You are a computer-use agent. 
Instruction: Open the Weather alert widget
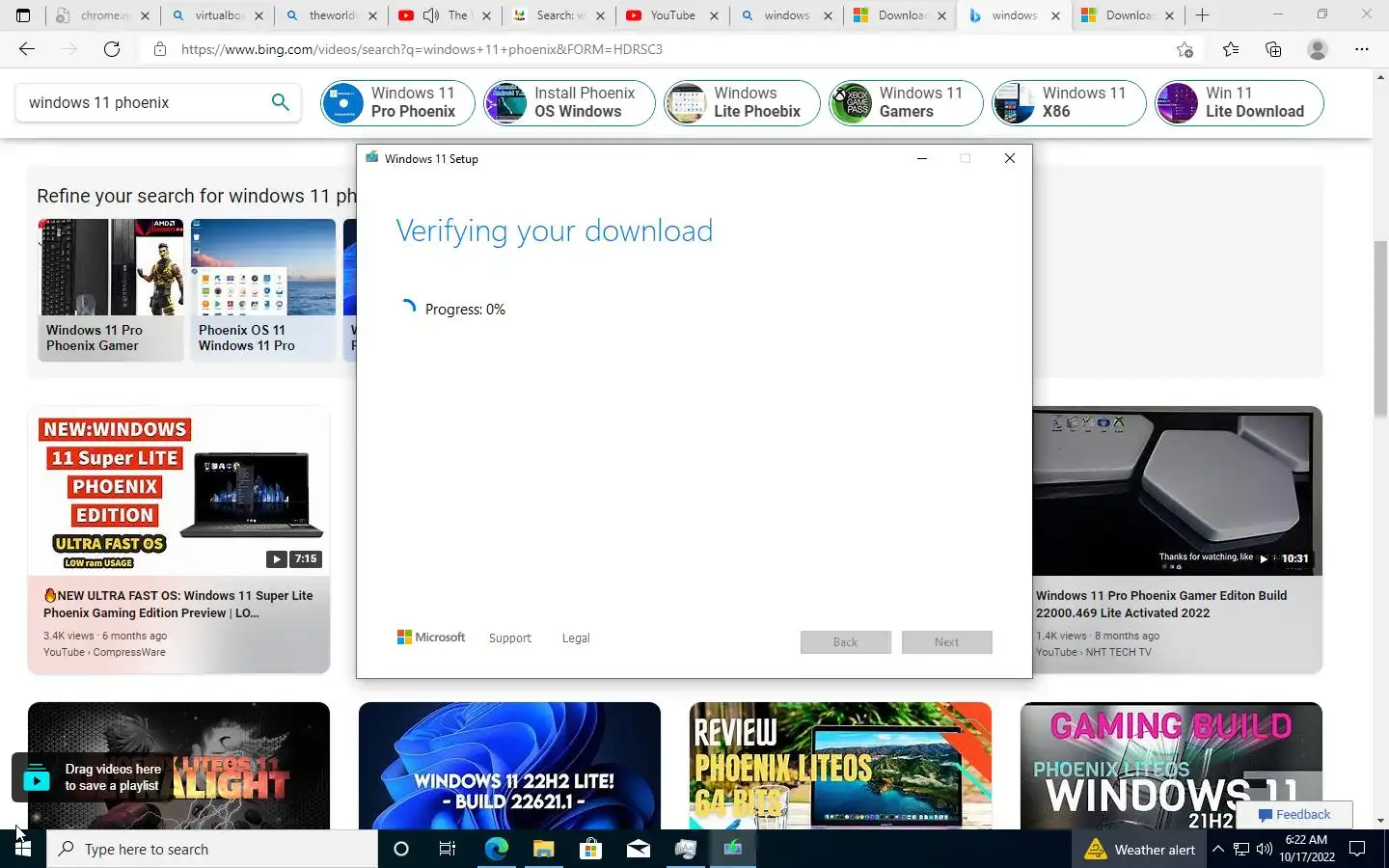[x=1140, y=850]
